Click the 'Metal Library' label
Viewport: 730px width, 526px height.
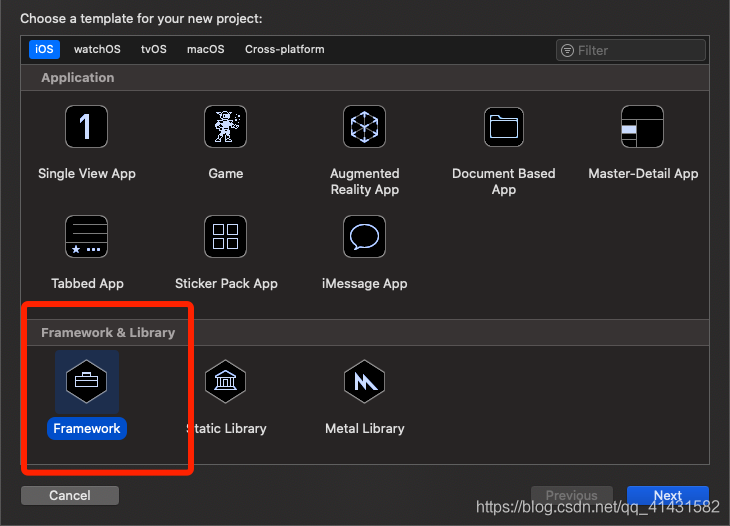coord(365,428)
